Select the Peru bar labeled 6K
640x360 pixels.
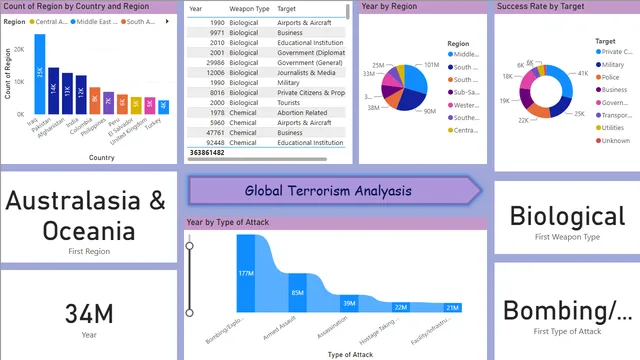[x=122, y=104]
